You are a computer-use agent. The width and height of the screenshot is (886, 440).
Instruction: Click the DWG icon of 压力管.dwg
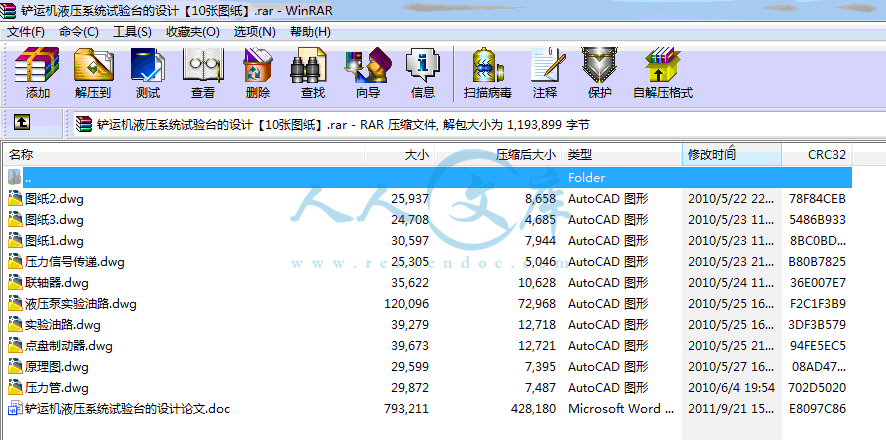coord(15,387)
